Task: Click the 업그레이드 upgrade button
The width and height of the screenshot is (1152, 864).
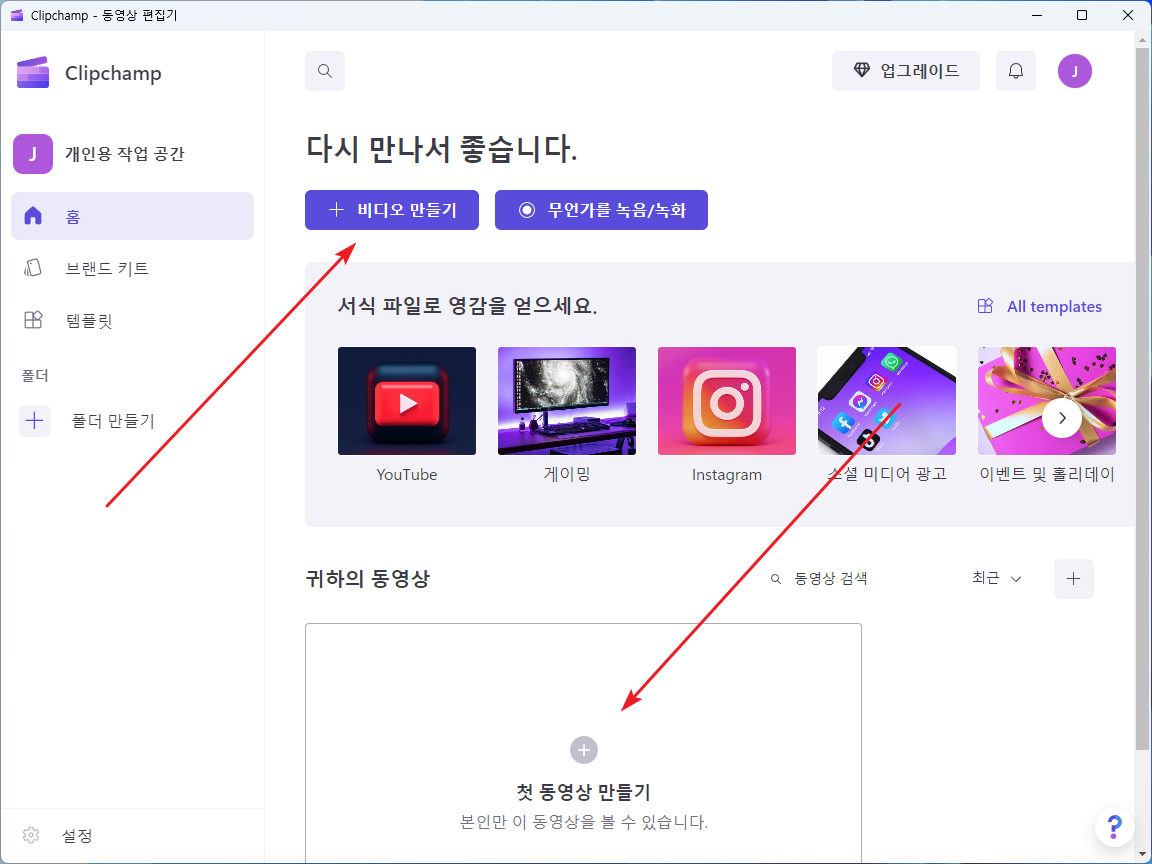Action: pos(905,71)
